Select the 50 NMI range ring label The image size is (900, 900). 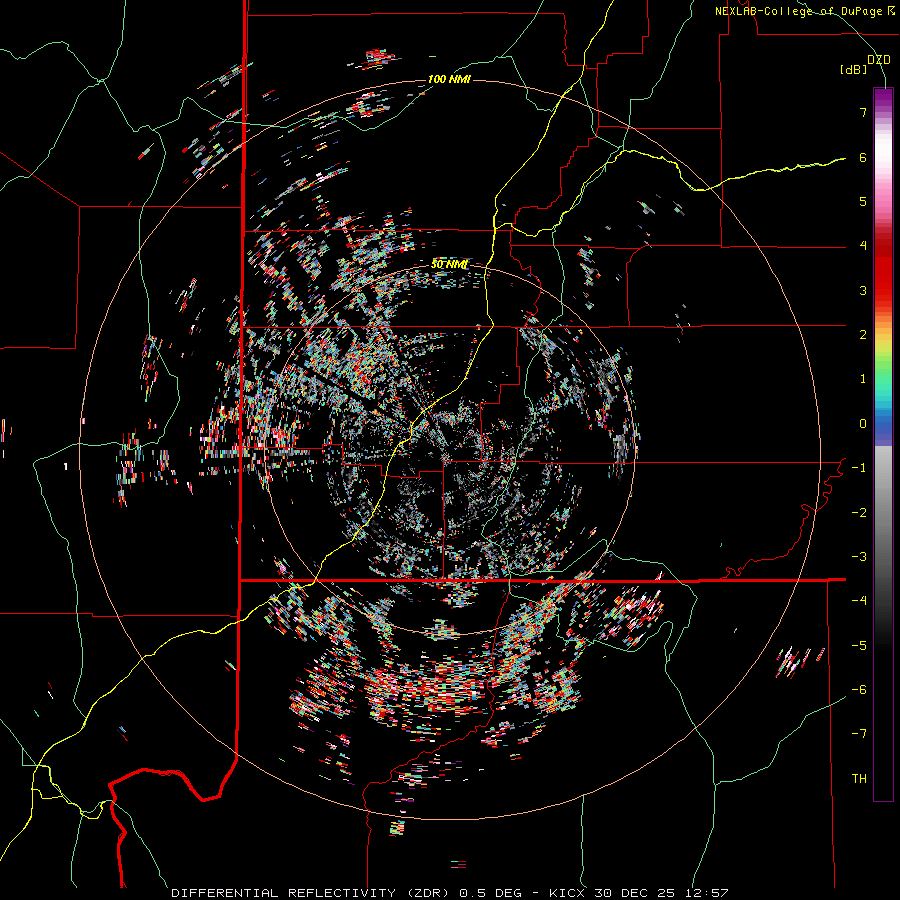[449, 264]
